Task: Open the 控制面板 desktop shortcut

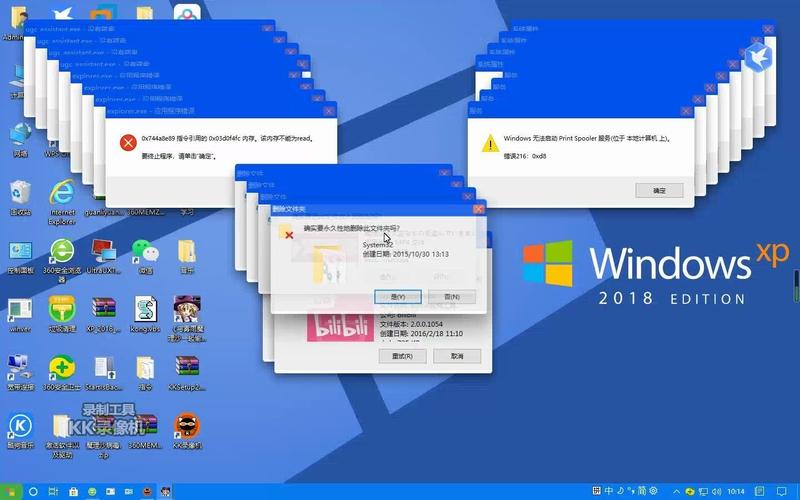Action: coord(20,257)
